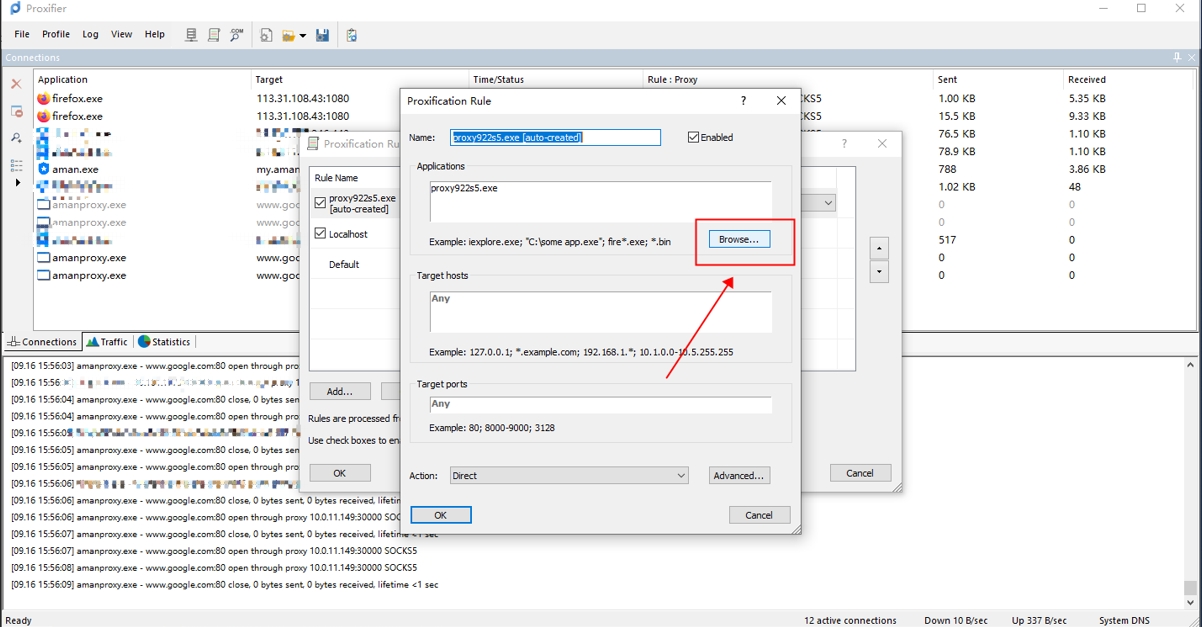Viewport: 1202px width, 627px height.
Task: Click the log panel vertical scrollbar
Action: (1190, 480)
